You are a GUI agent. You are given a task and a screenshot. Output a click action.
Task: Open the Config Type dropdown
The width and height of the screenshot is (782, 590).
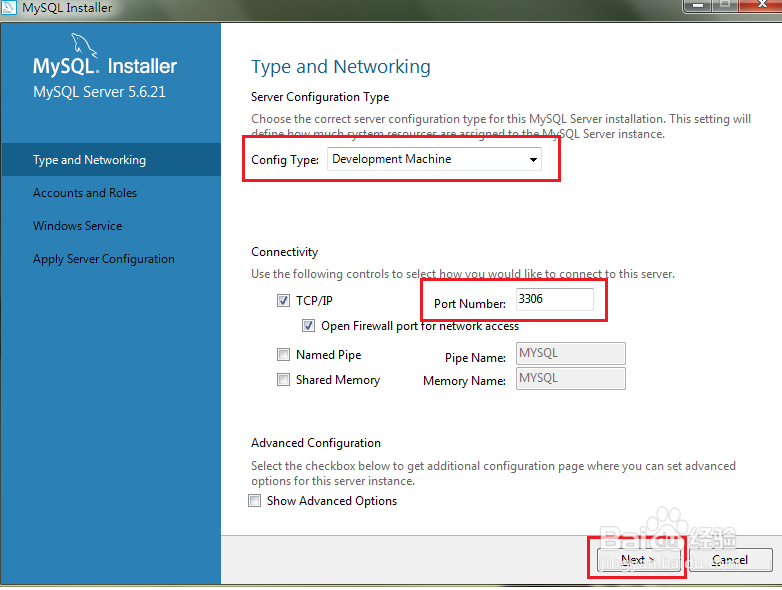(434, 159)
